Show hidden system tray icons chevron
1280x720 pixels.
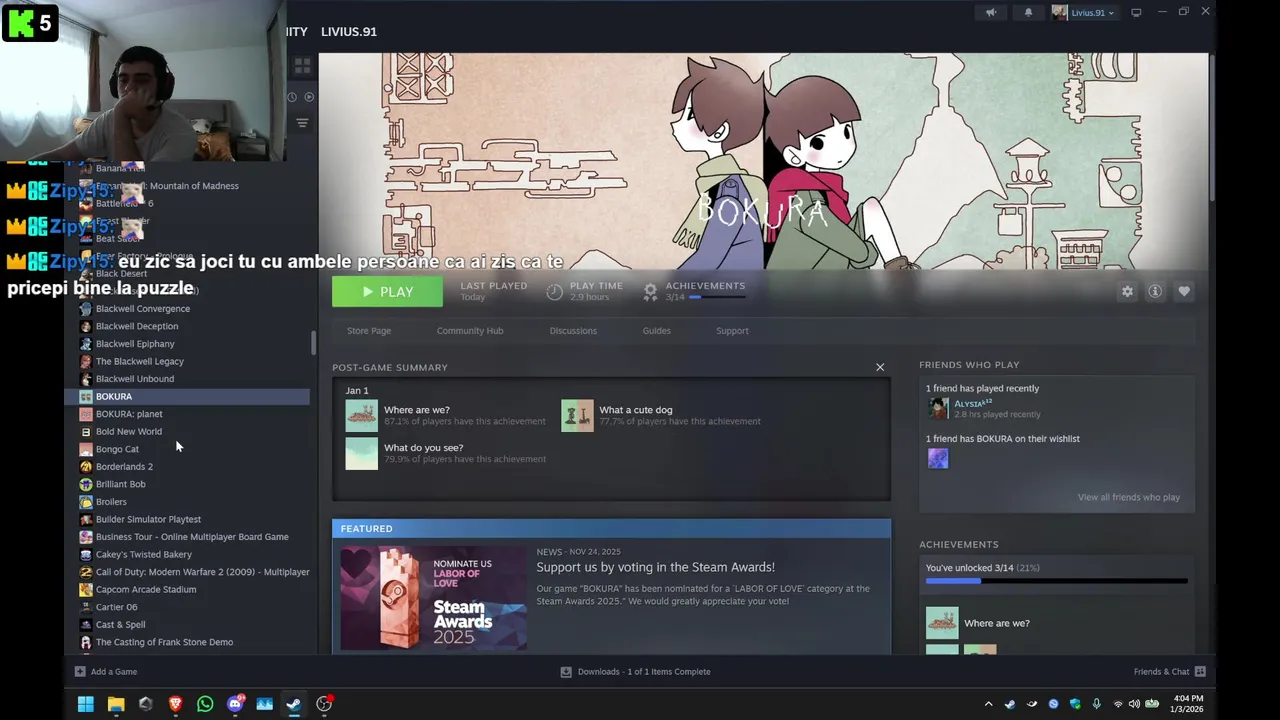tap(988, 704)
